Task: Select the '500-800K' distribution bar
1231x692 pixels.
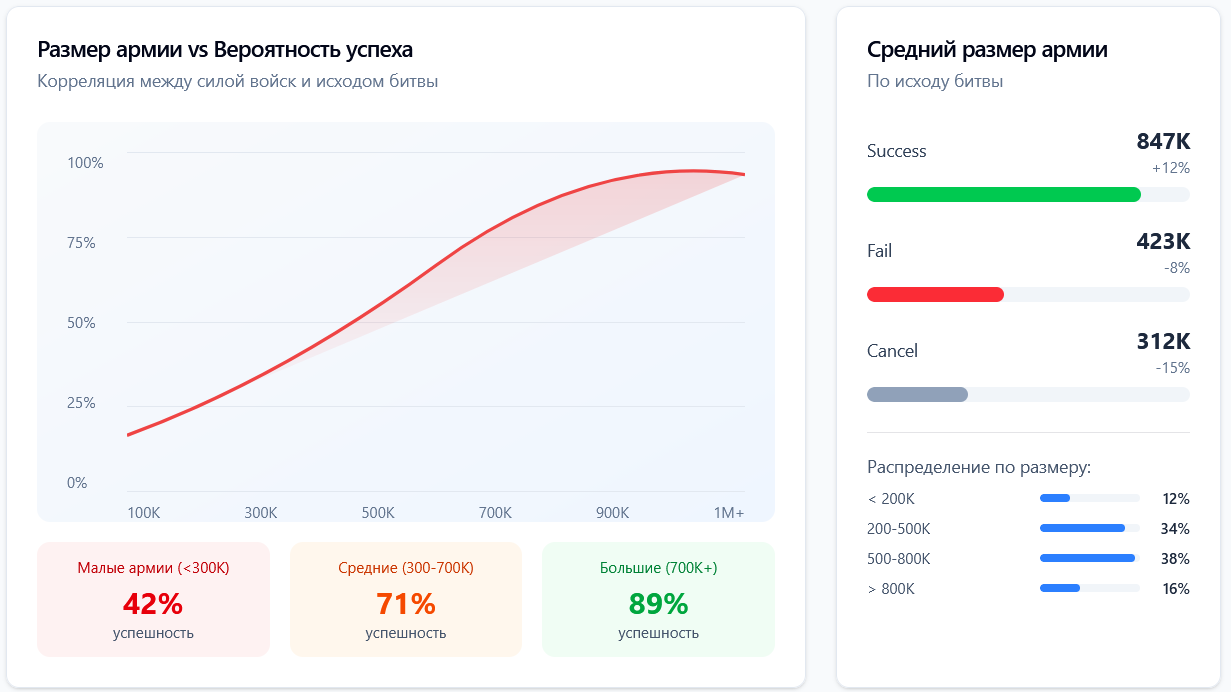Action: pos(1087,558)
